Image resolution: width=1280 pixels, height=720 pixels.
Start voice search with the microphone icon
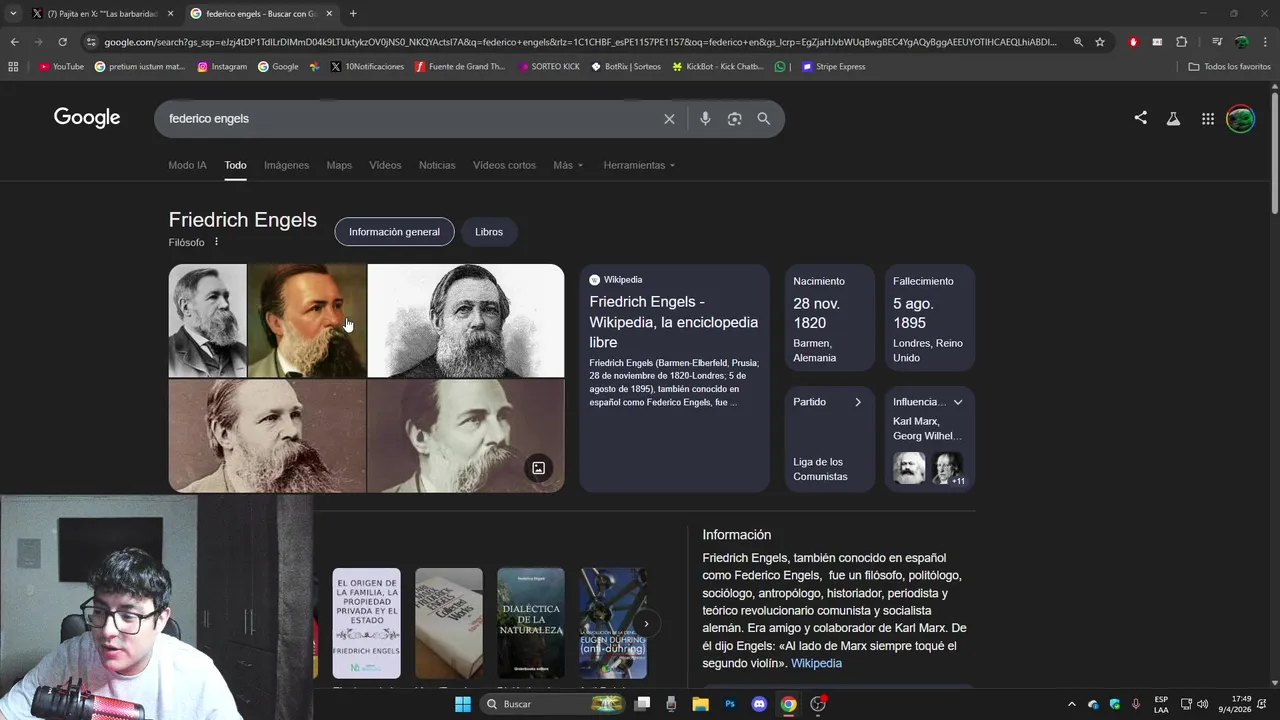[x=705, y=119]
